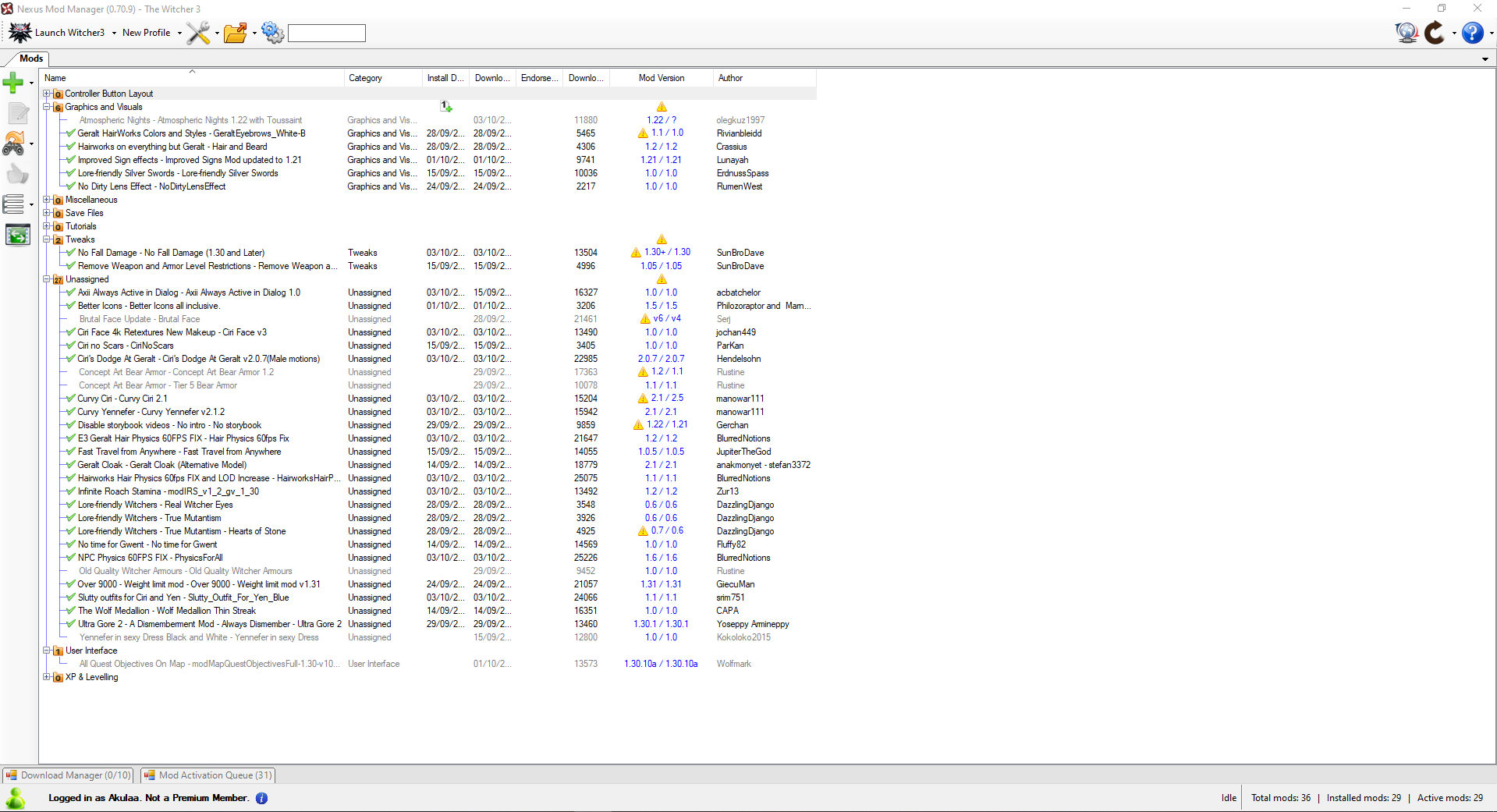Click the warning icon for Geralt HairWorks version
Screen dimensions: 1497x812
[643, 133]
